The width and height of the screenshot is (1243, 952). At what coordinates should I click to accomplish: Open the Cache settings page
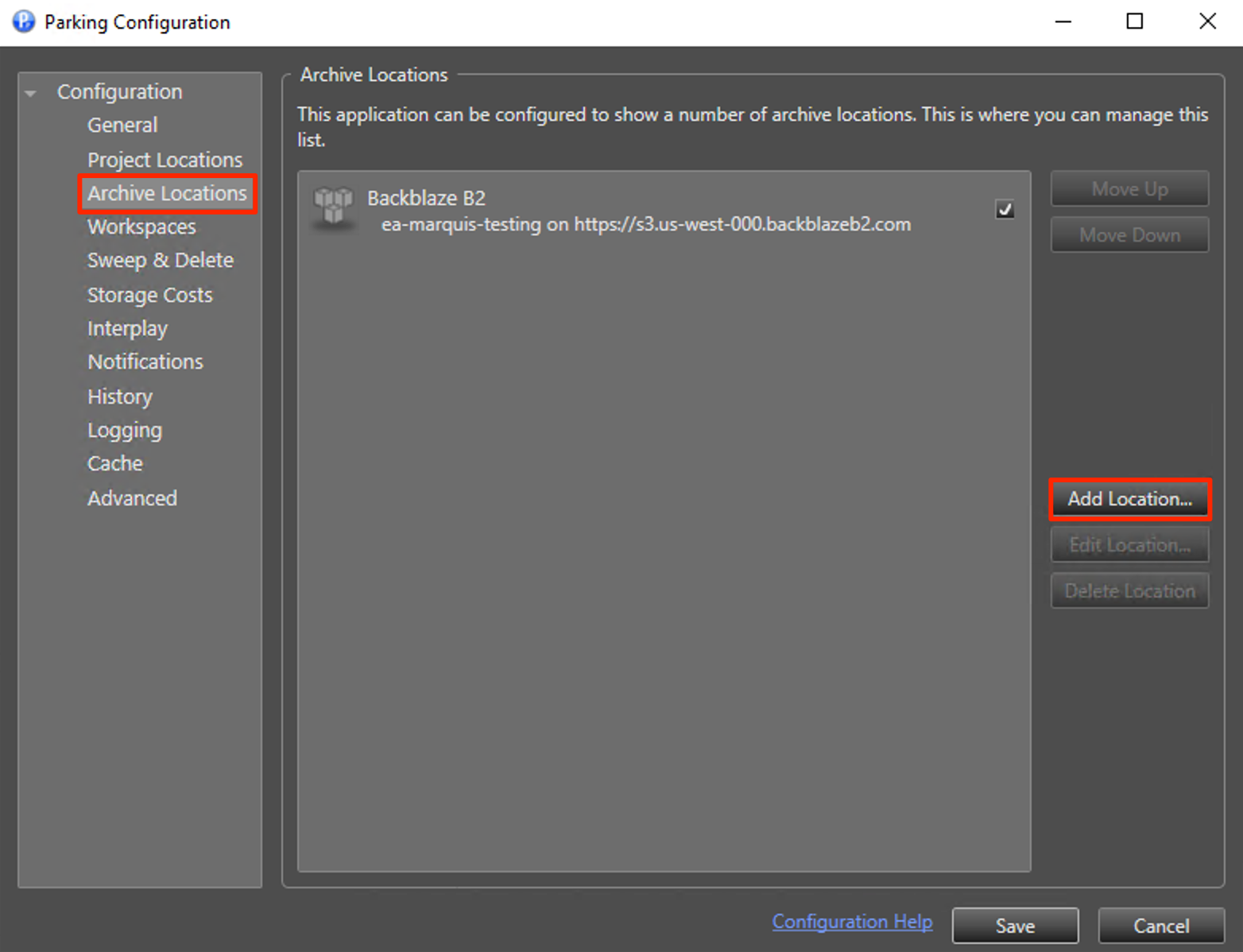click(x=115, y=463)
